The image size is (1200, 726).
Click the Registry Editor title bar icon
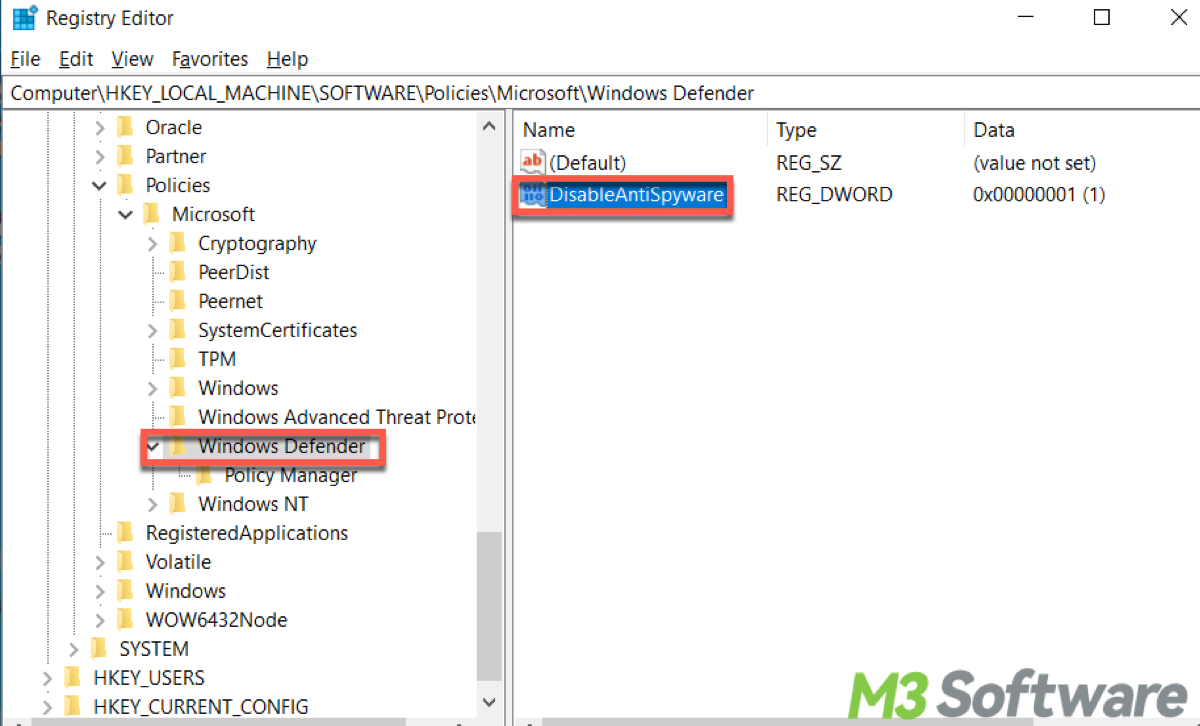pos(25,18)
